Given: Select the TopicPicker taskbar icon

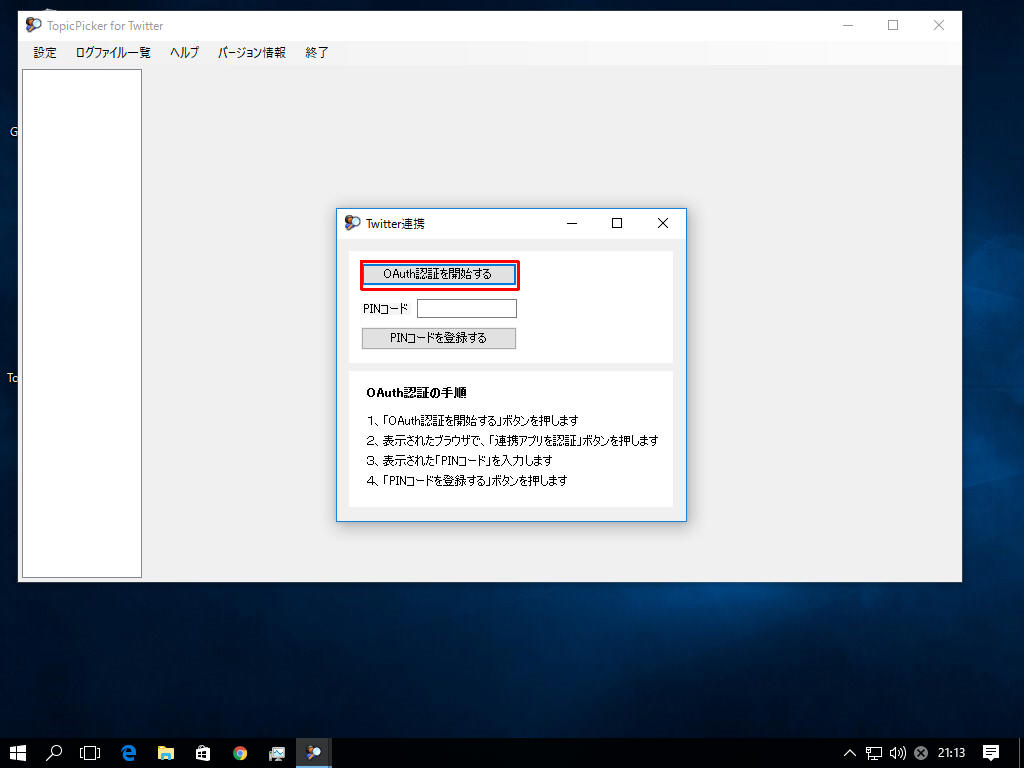Looking at the screenshot, I should (x=314, y=753).
